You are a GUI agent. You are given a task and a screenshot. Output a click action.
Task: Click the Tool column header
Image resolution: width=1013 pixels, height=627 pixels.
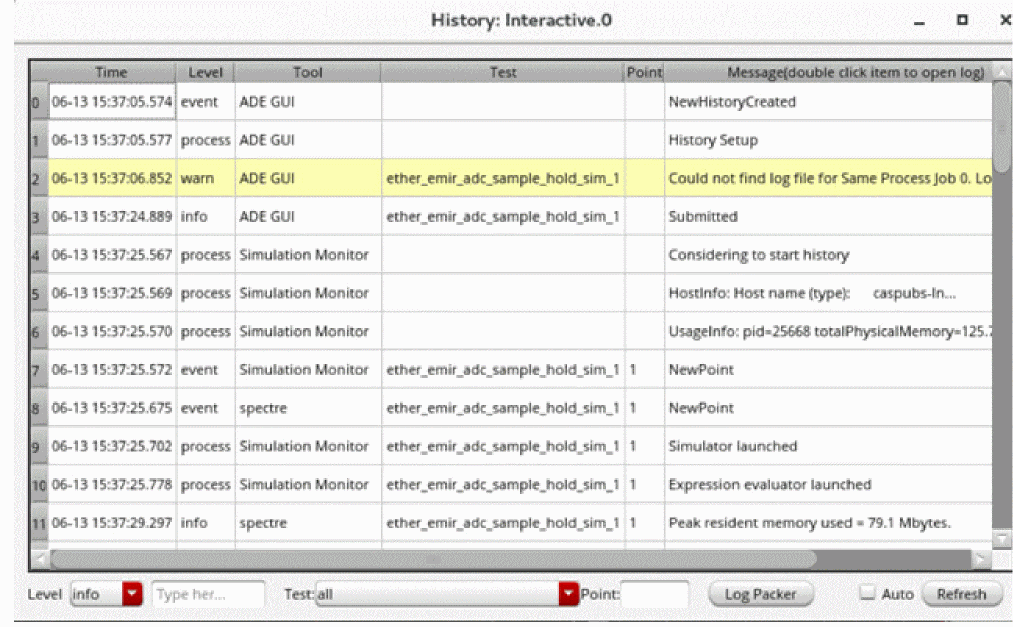[307, 73]
